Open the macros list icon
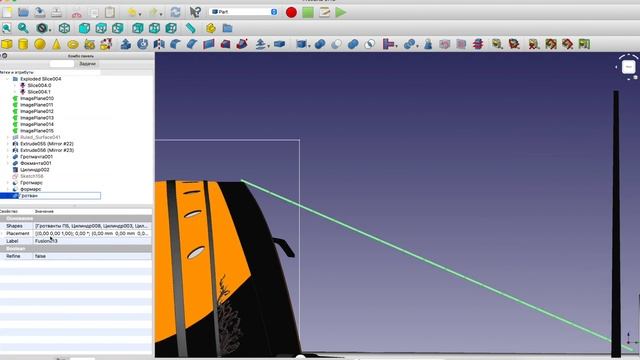This screenshot has height=360, width=640. [x=324, y=12]
